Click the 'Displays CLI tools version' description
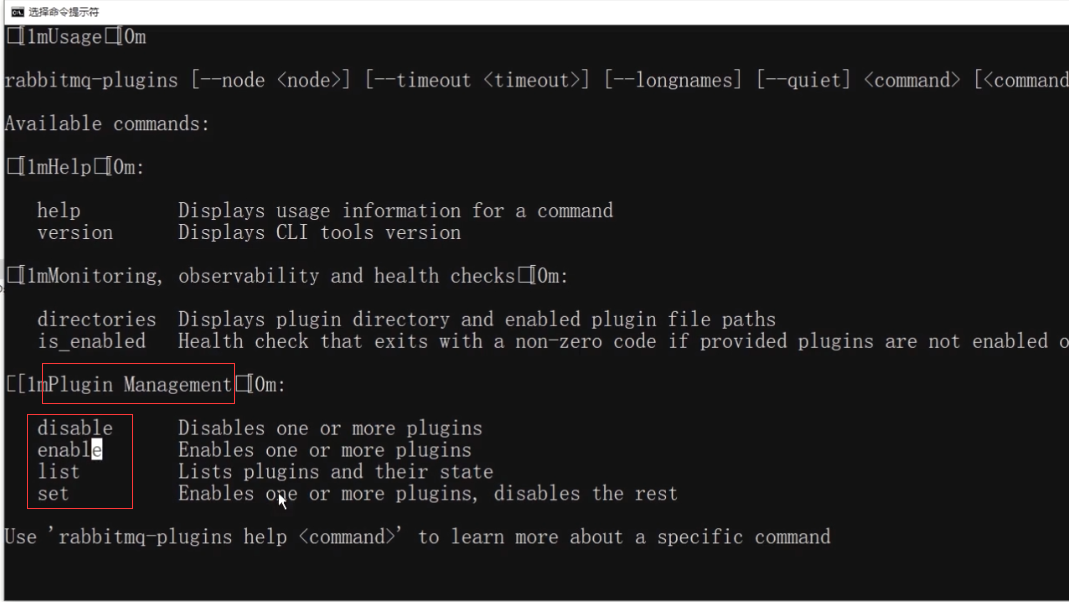1069x602 pixels. pos(320,232)
